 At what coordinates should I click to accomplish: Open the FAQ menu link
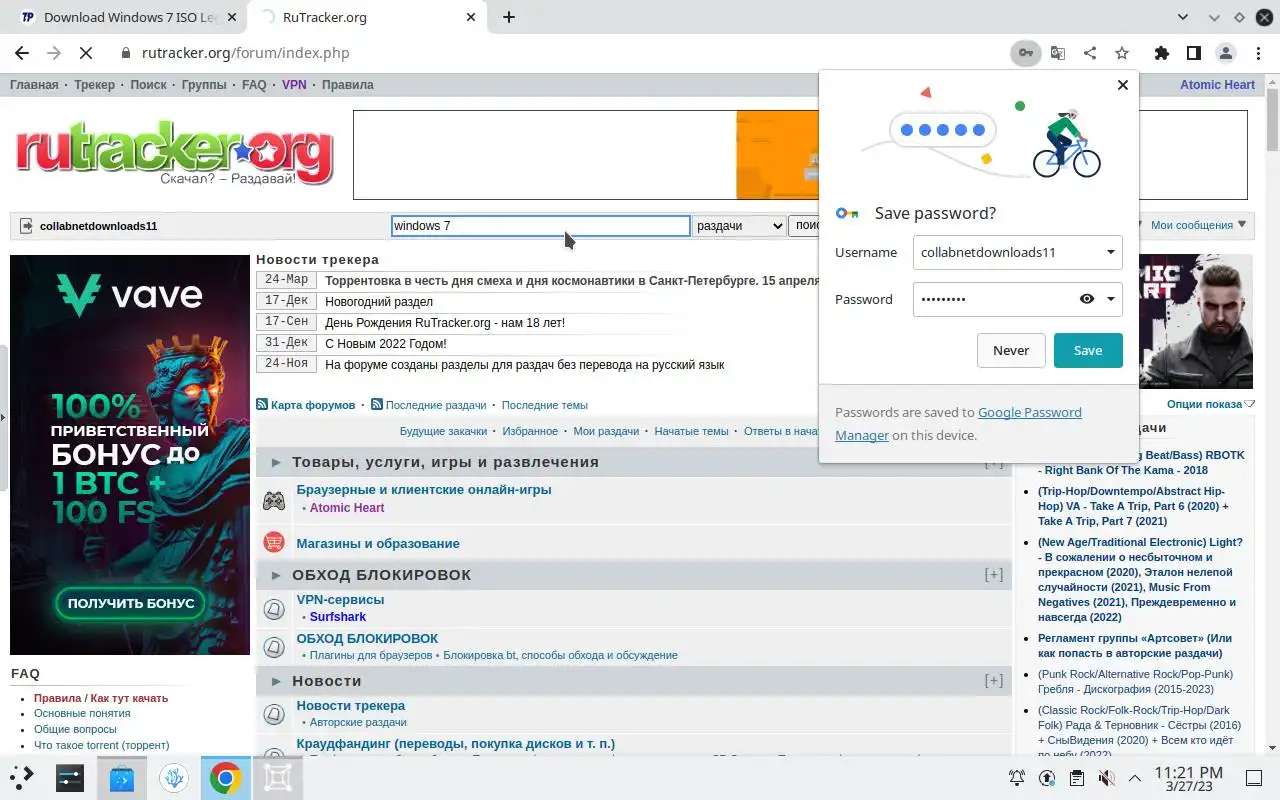[254, 85]
